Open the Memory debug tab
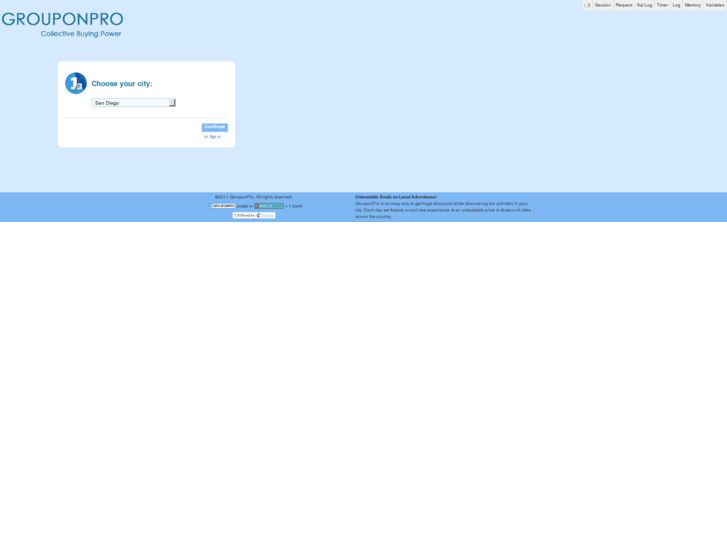Screen dimensions: 727x545 click(693, 5)
